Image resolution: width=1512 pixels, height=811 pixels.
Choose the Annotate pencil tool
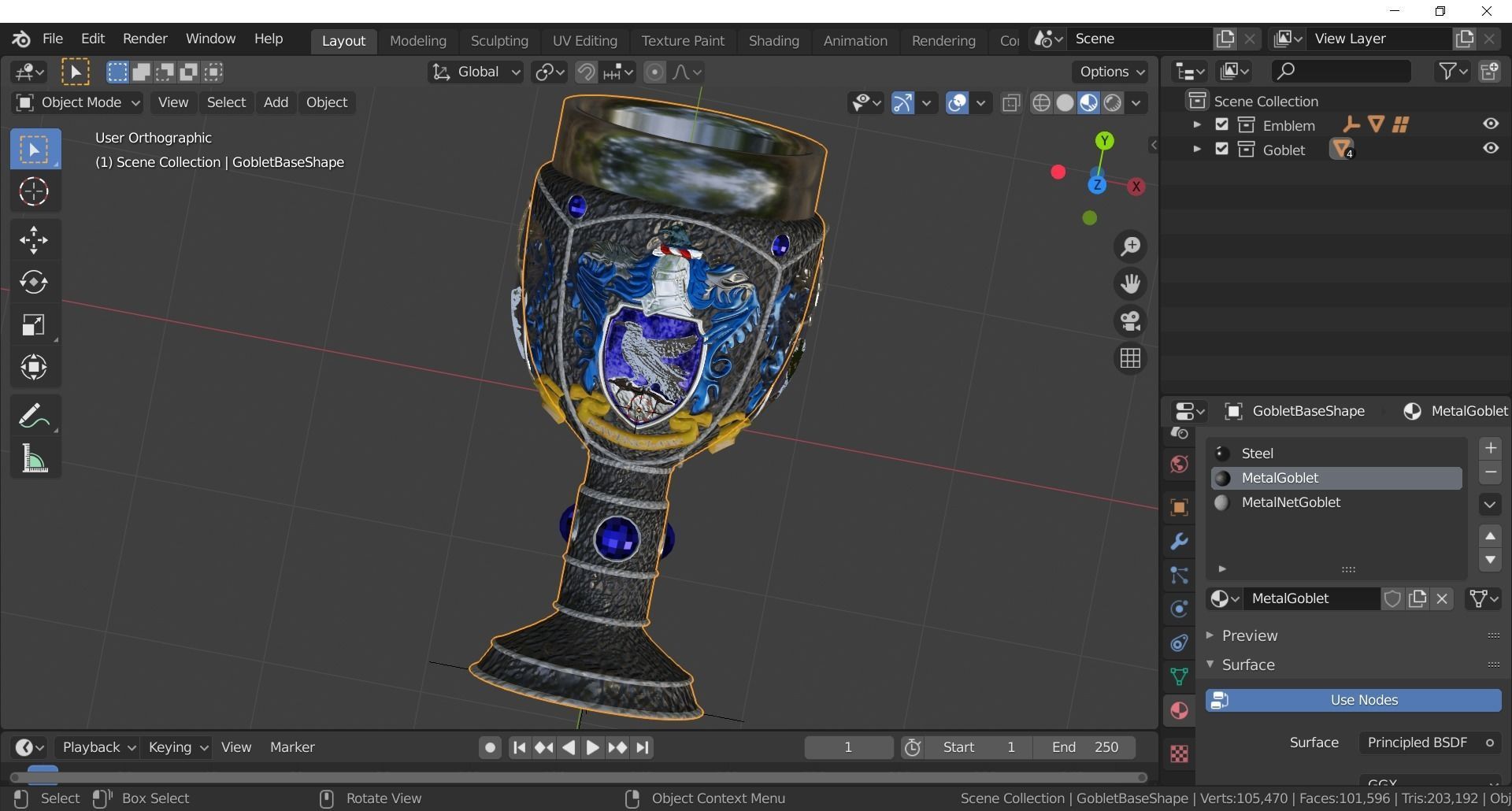[34, 417]
